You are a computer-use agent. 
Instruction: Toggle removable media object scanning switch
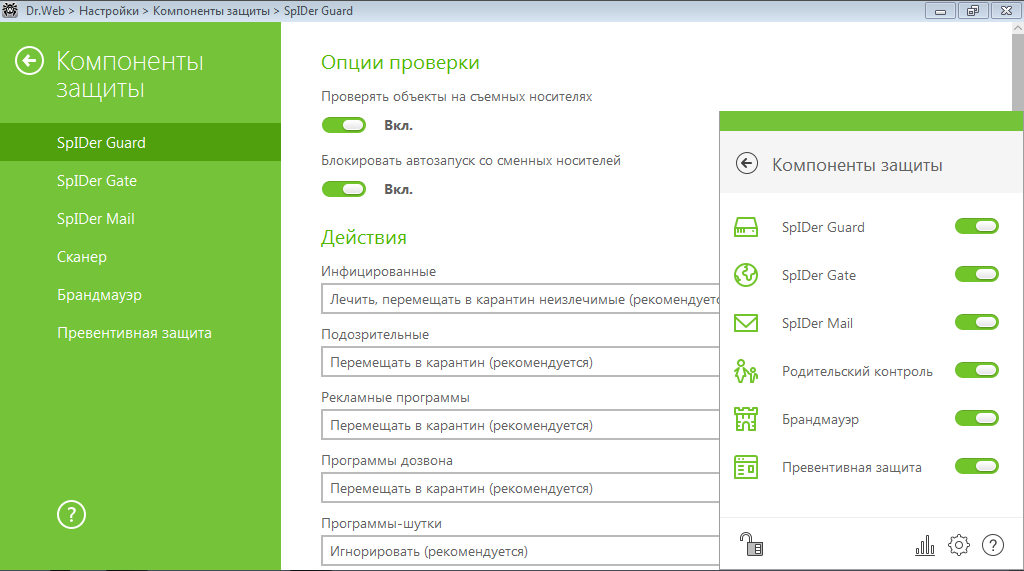344,125
